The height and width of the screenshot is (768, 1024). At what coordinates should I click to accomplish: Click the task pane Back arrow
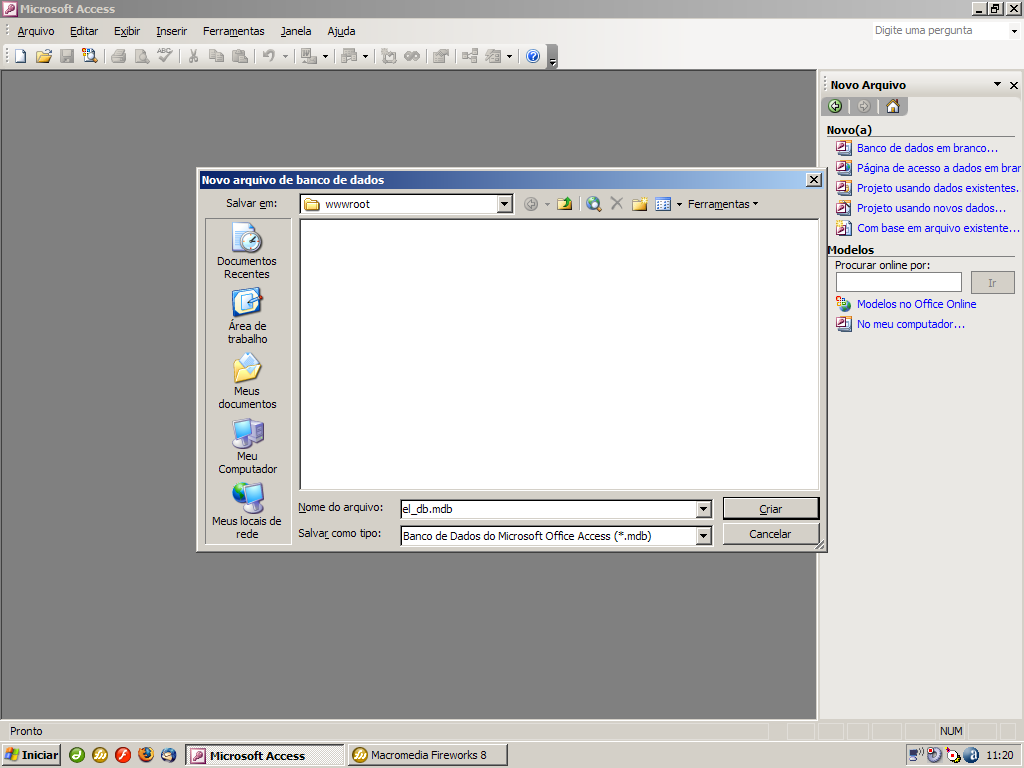(x=835, y=106)
